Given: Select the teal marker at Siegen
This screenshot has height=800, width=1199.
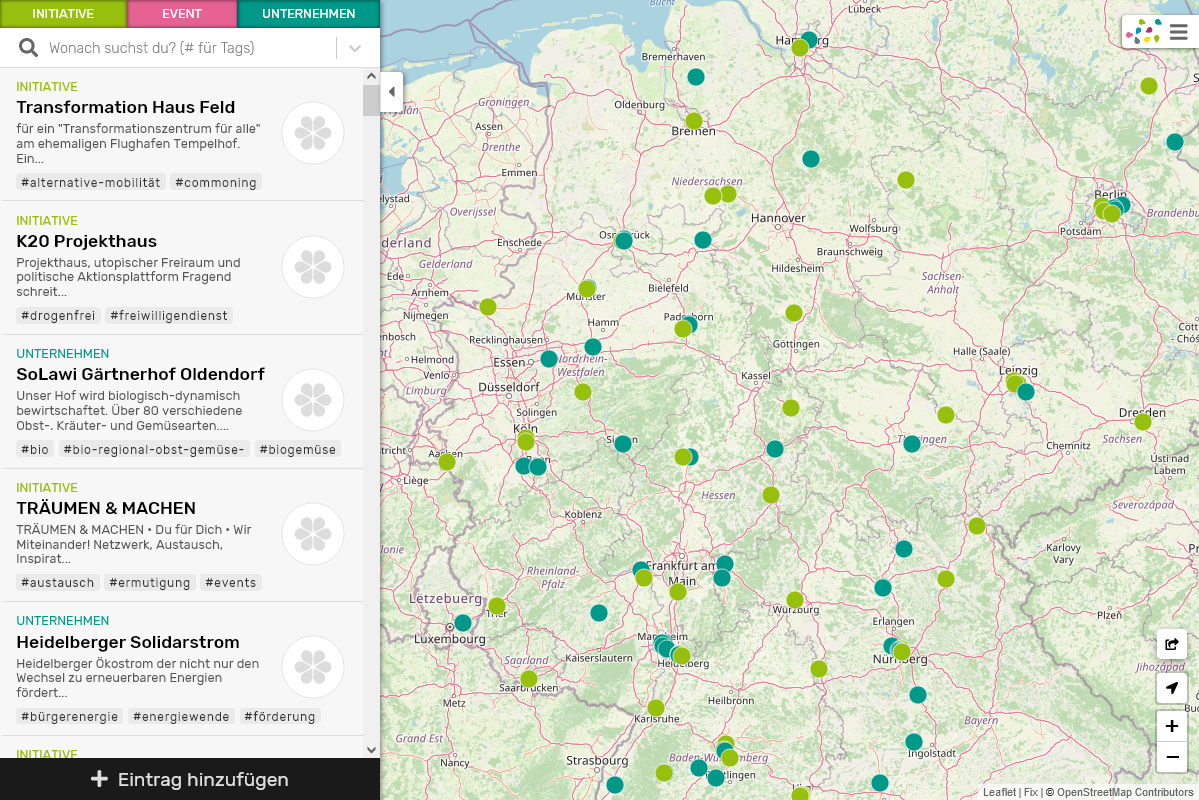Looking at the screenshot, I should (623, 444).
